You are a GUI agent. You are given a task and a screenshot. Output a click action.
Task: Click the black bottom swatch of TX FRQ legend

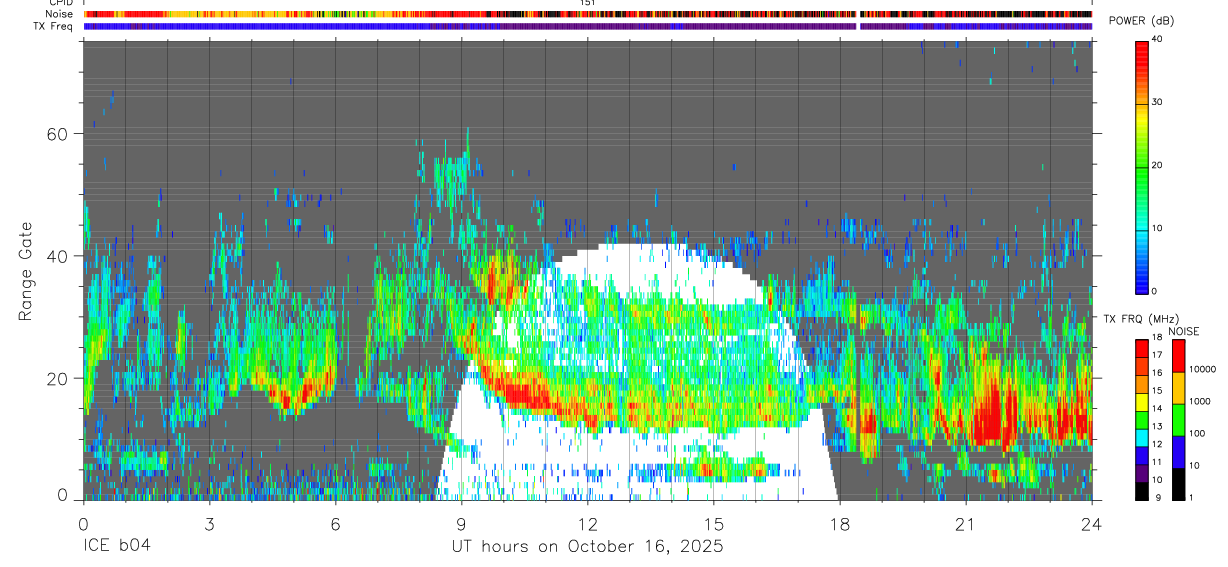tap(1142, 491)
